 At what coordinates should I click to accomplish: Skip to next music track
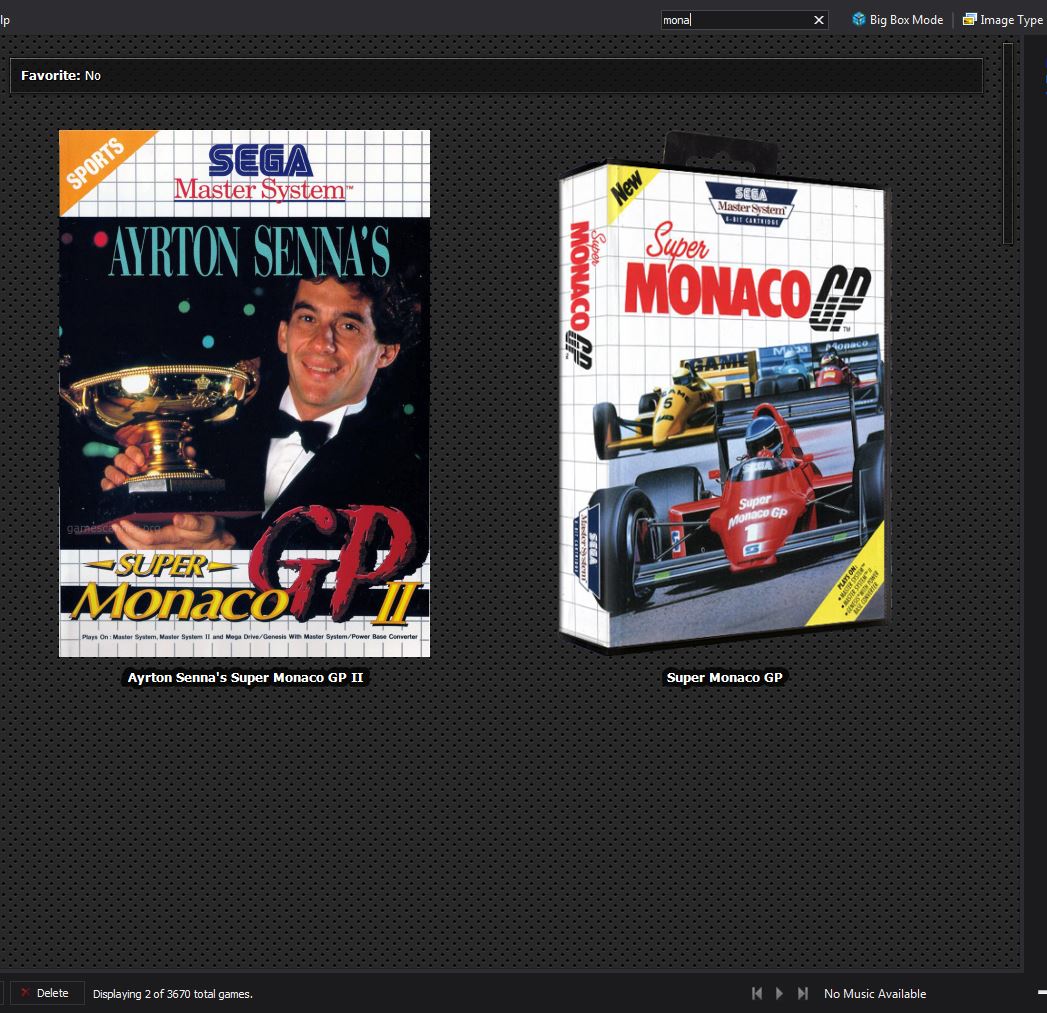click(803, 994)
